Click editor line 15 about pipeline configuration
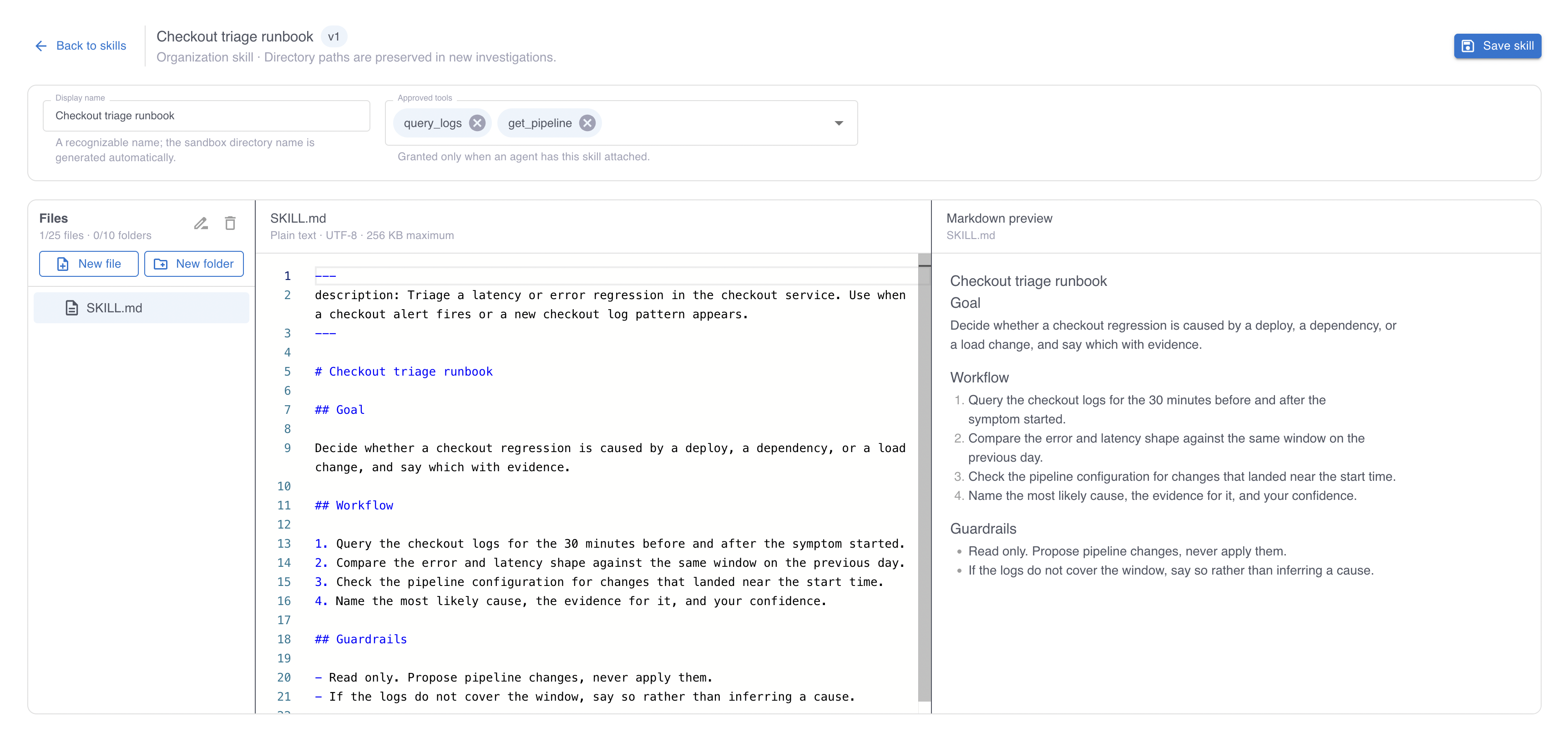This screenshot has height=733, width=1568. 599,582
